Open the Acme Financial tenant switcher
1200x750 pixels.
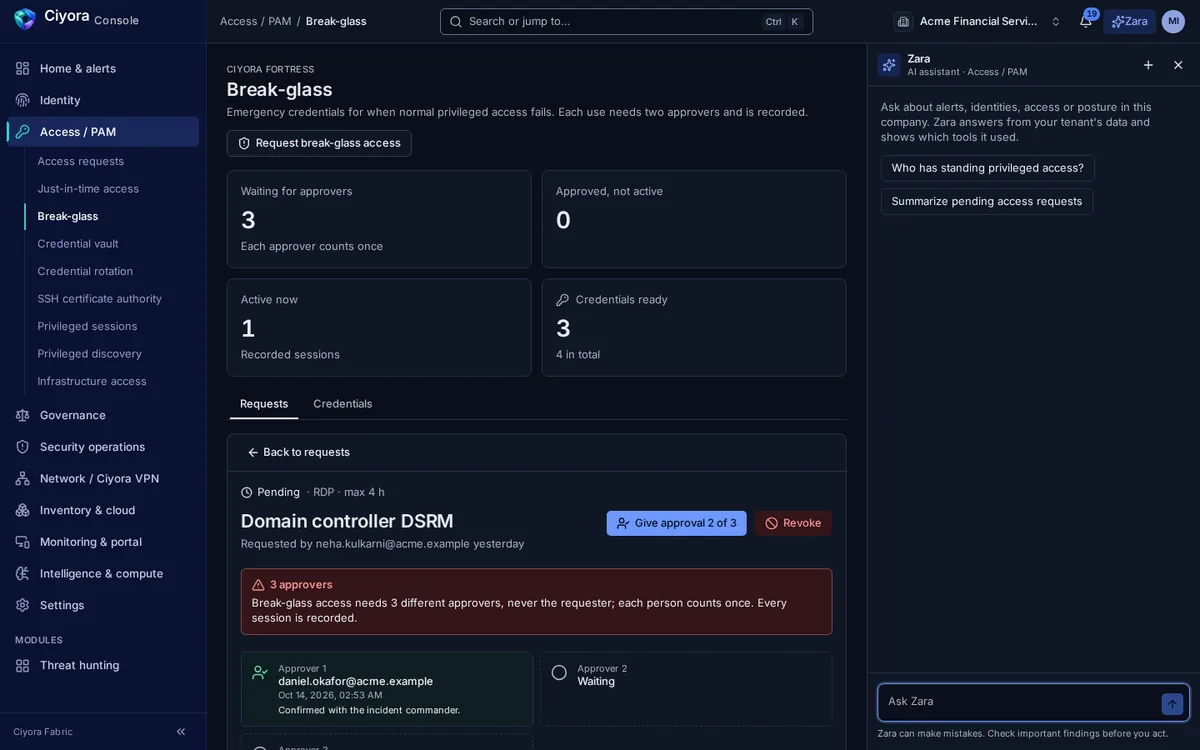click(979, 21)
